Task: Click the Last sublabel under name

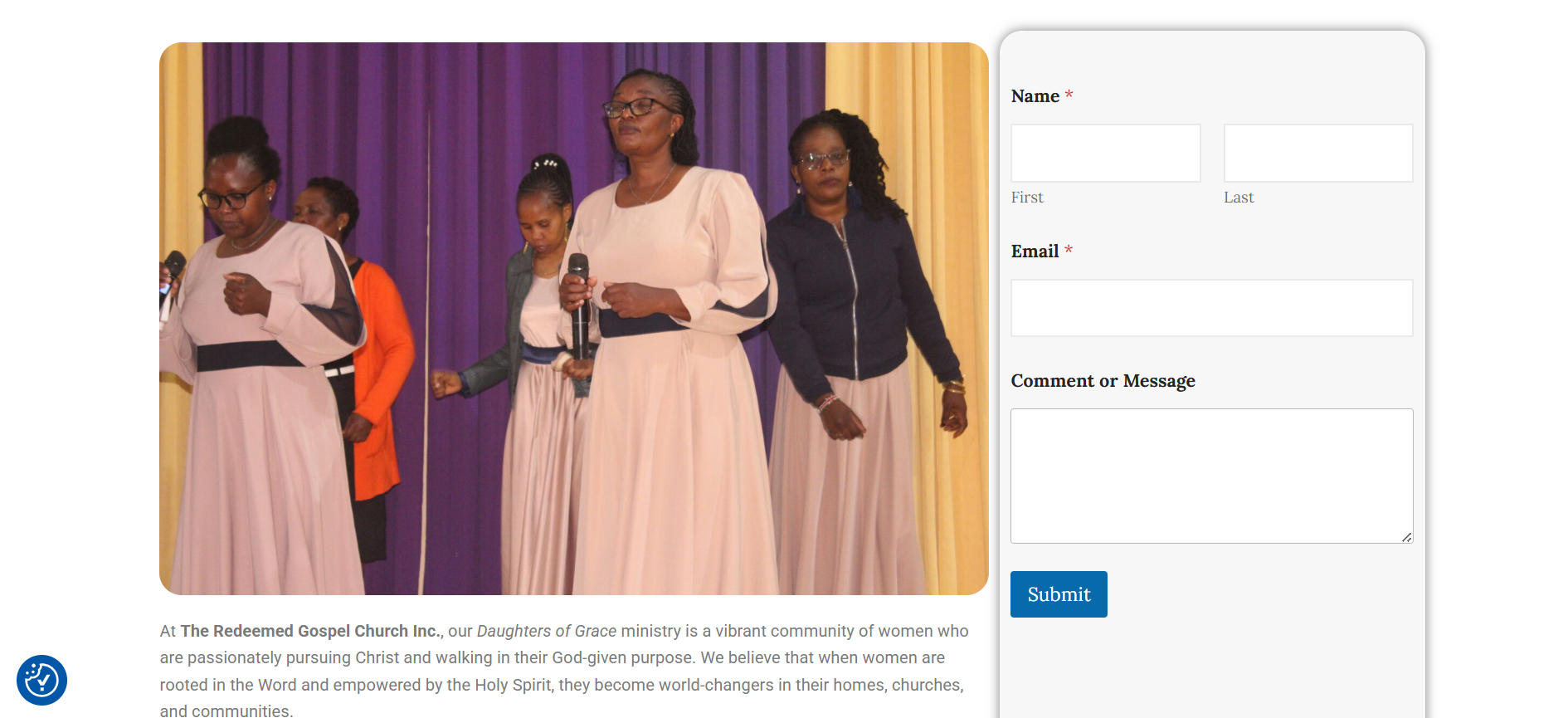Action: [x=1239, y=198]
